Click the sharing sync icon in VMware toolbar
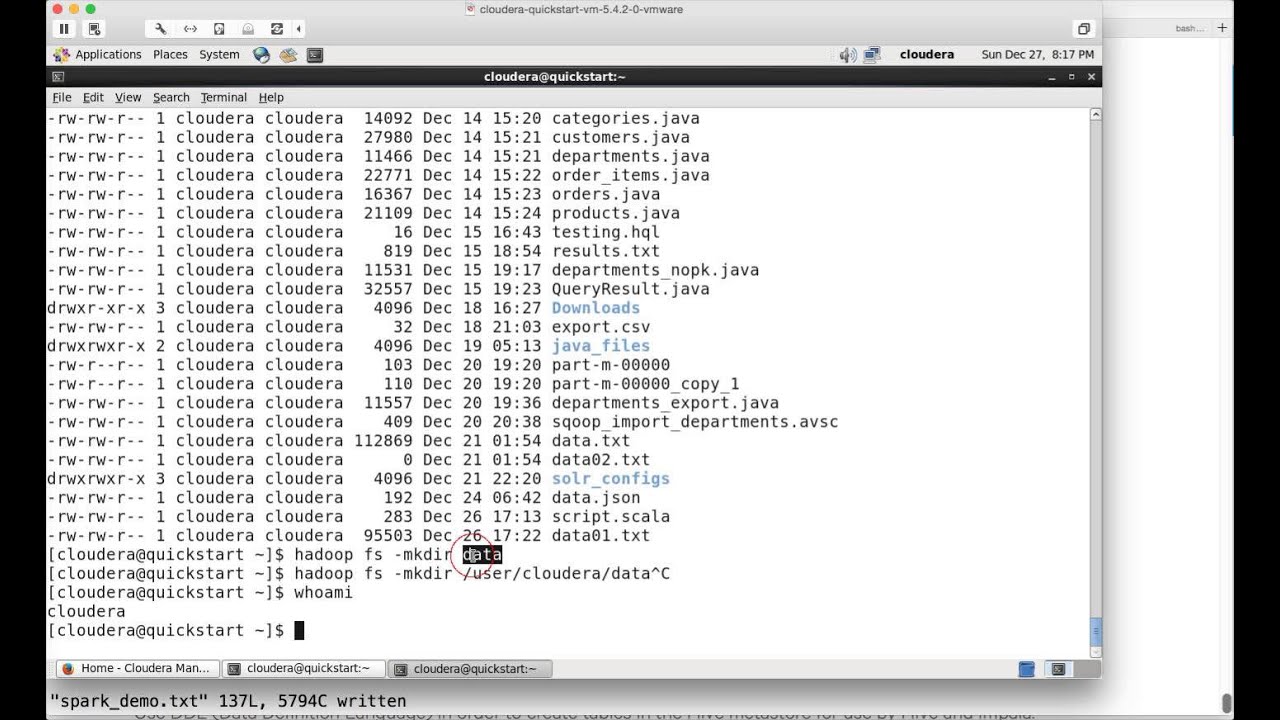This screenshot has height=720, width=1280. 277,29
